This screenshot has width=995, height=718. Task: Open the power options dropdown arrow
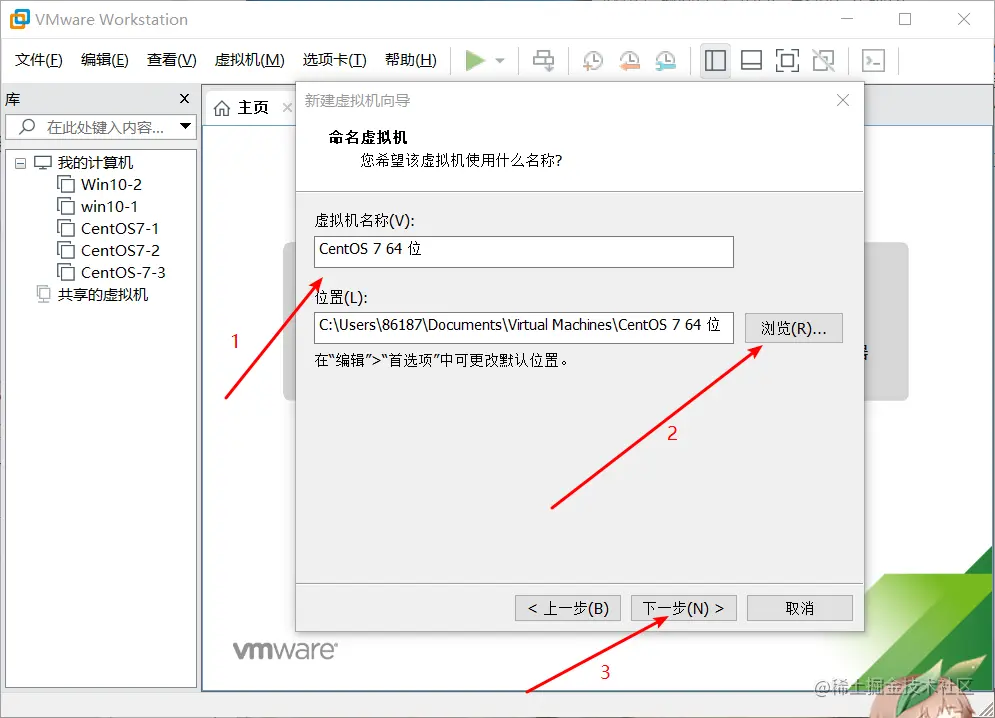pyautogui.click(x=500, y=61)
